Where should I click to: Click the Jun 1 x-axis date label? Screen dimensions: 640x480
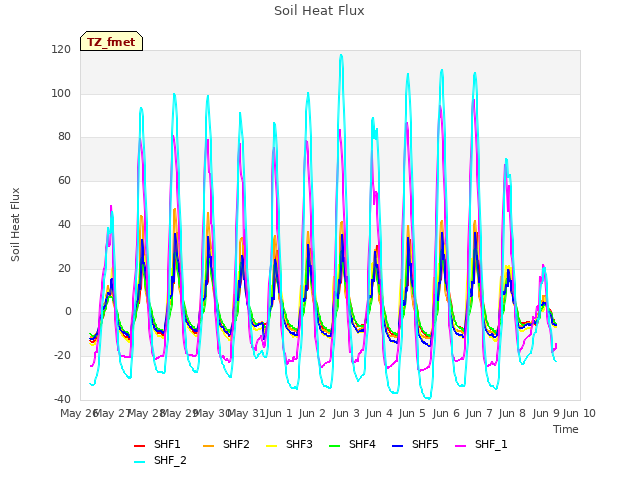(x=279, y=413)
